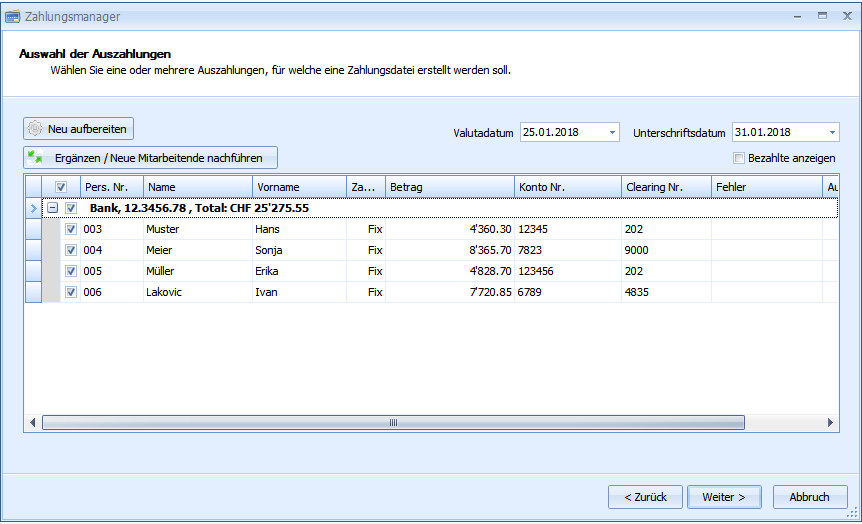Uncheck the payment row for Lakovic Ivan

point(71,292)
